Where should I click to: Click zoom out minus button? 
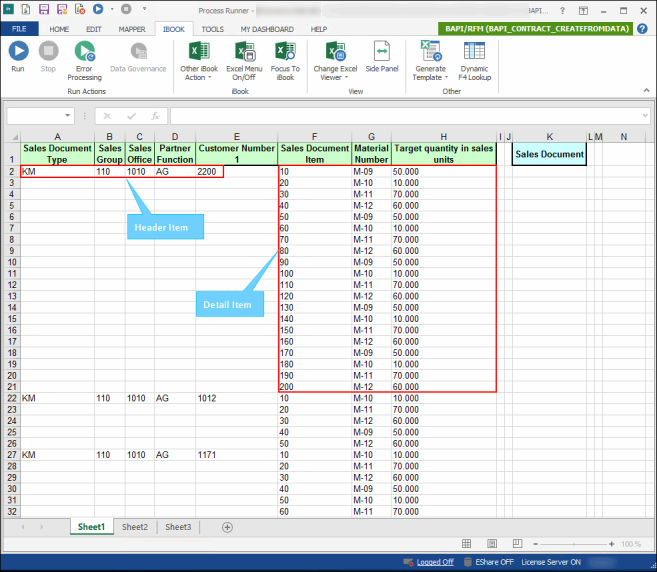coord(535,544)
